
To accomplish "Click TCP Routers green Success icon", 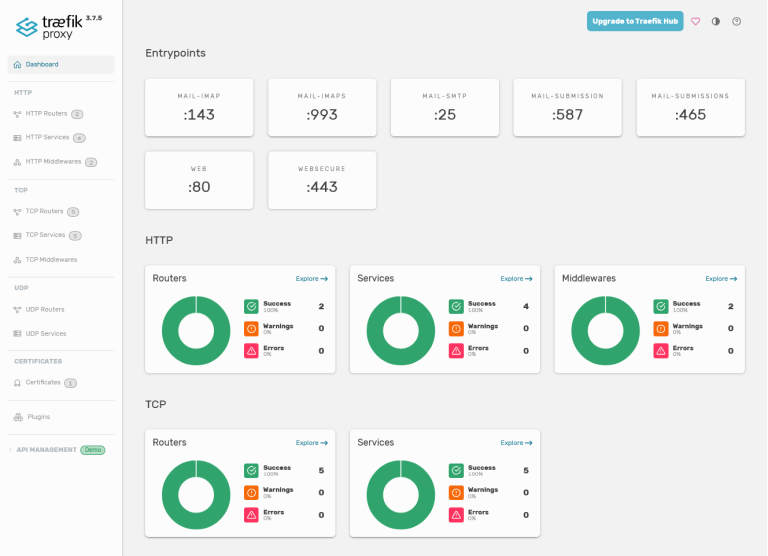I will [251, 471].
